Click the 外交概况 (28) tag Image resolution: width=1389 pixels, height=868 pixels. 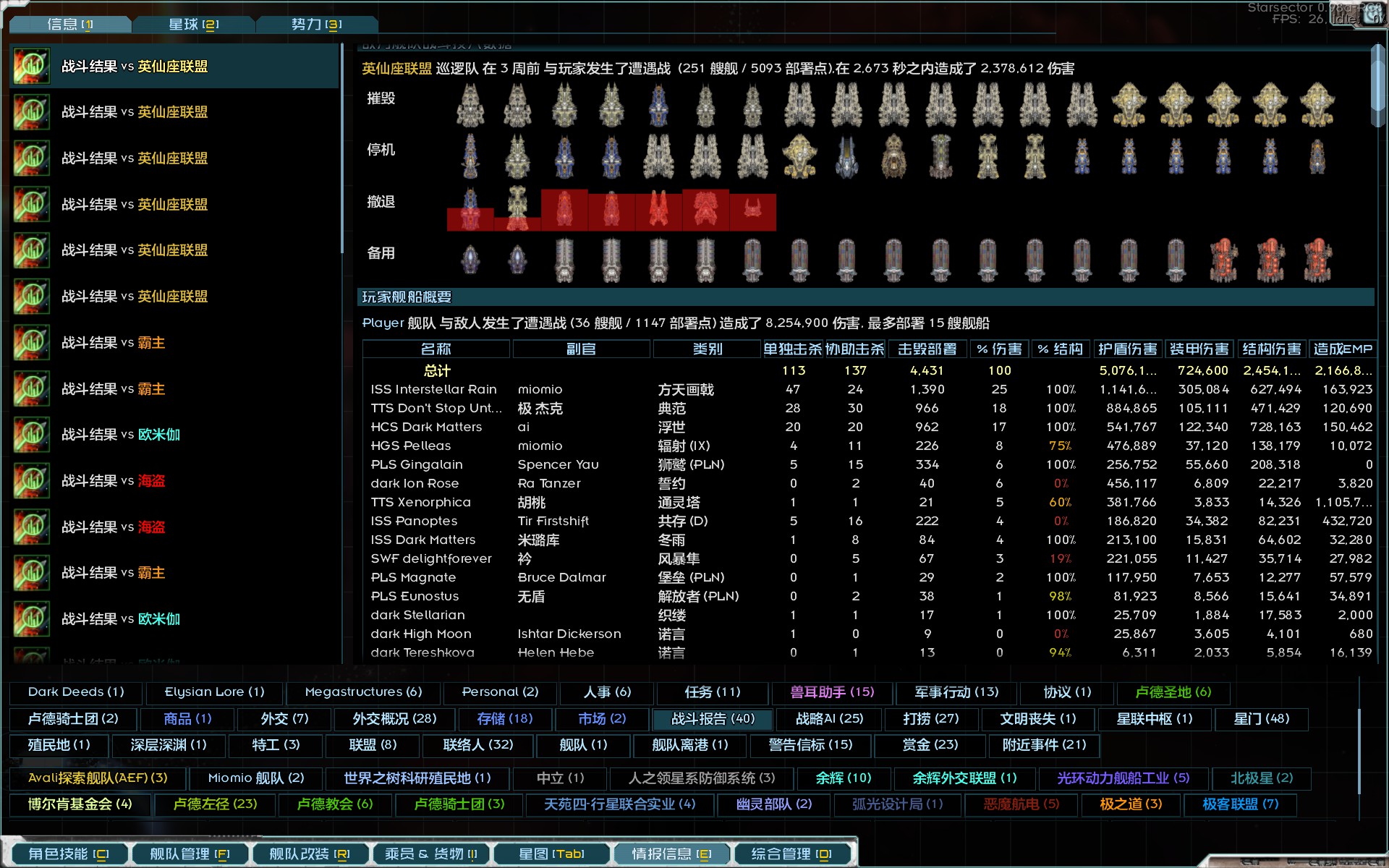click(394, 719)
